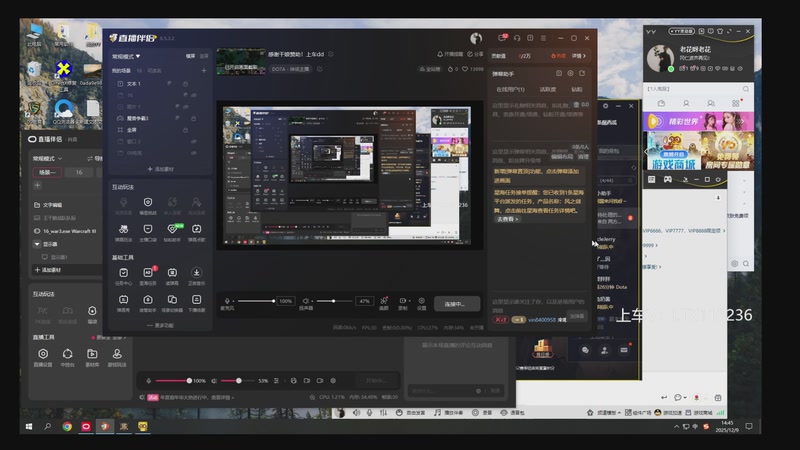
Task: Adjust the 扬声器 volume slider at 47%
Action: click(x=335, y=301)
